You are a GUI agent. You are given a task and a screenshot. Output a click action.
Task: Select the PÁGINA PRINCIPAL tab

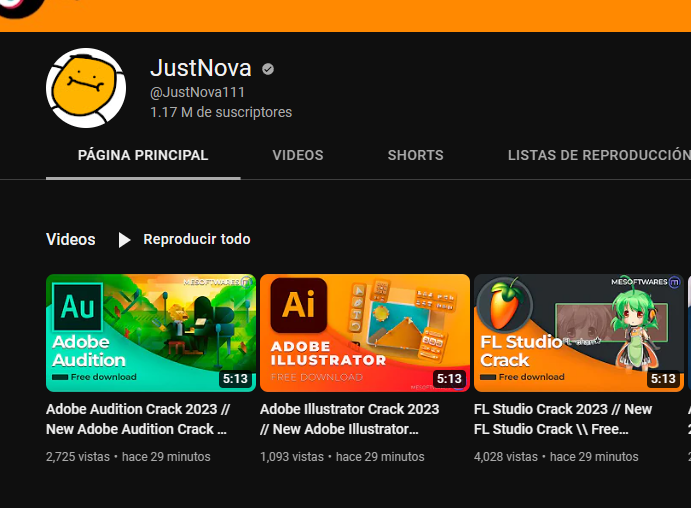[x=143, y=155]
